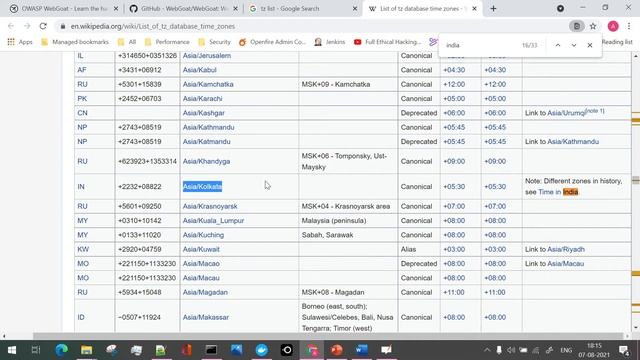Open the Asia/Kuala_Lumpur link
The image size is (640, 360).
click(x=213, y=220)
